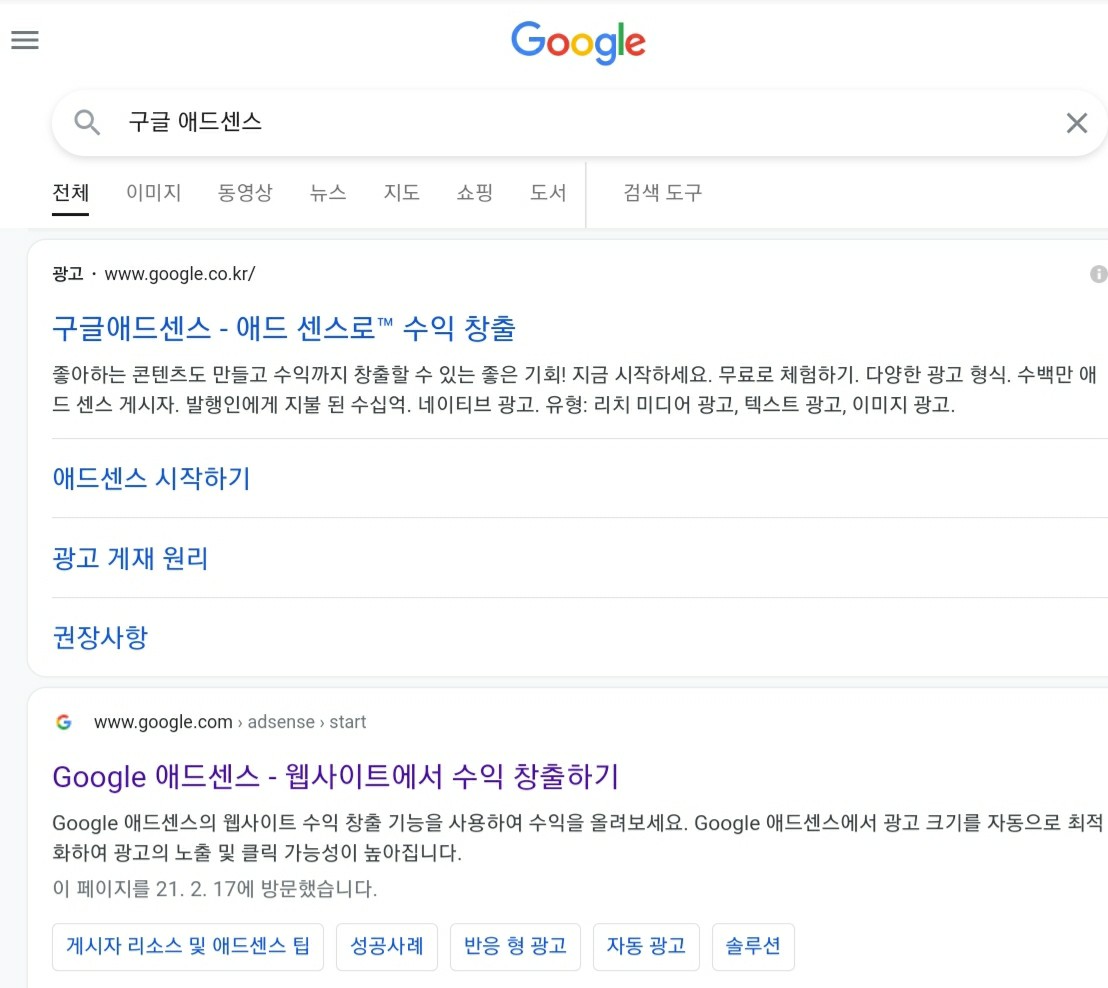Click the 성공사례 chip
Image resolution: width=1108 pixels, height=988 pixels.
387,946
